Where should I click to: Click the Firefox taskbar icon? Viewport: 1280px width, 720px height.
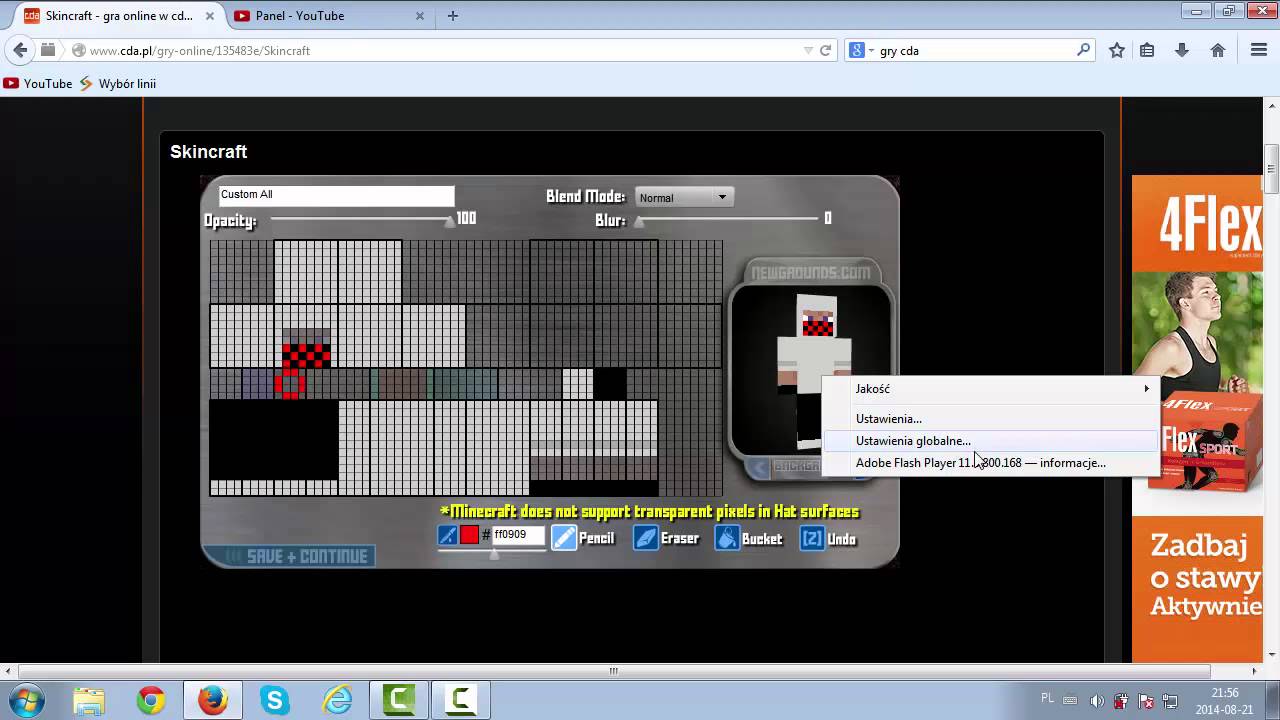tap(213, 701)
